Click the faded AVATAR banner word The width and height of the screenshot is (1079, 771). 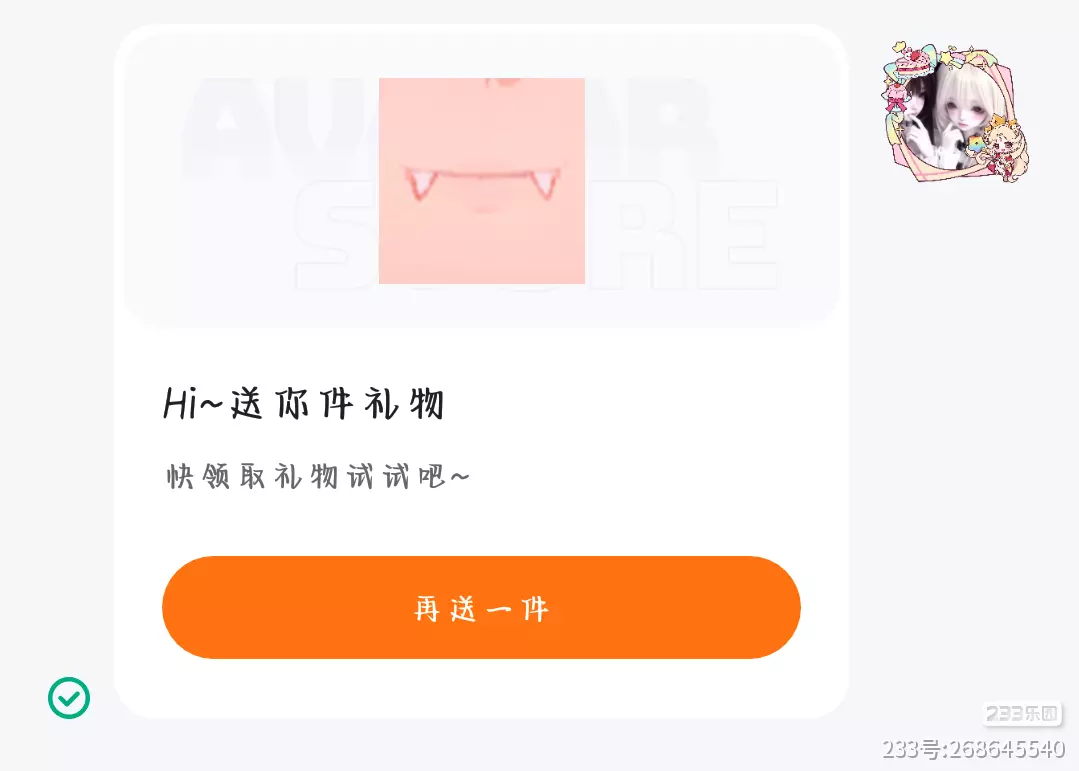(451, 127)
